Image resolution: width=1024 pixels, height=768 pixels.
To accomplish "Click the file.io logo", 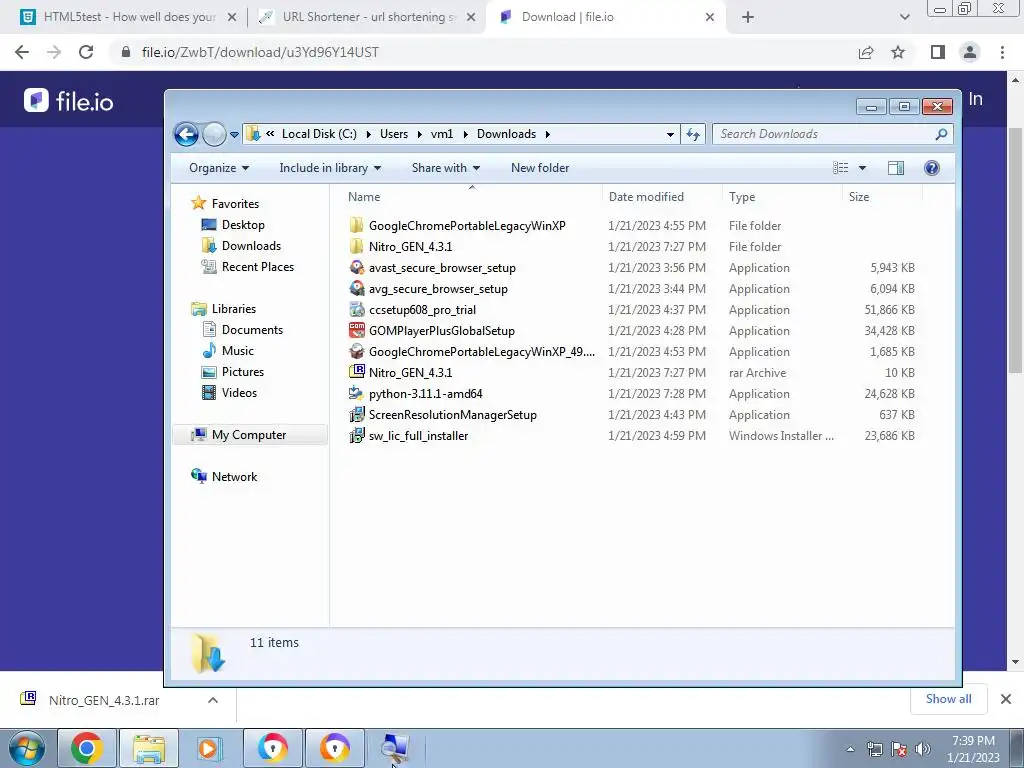I will (69, 101).
